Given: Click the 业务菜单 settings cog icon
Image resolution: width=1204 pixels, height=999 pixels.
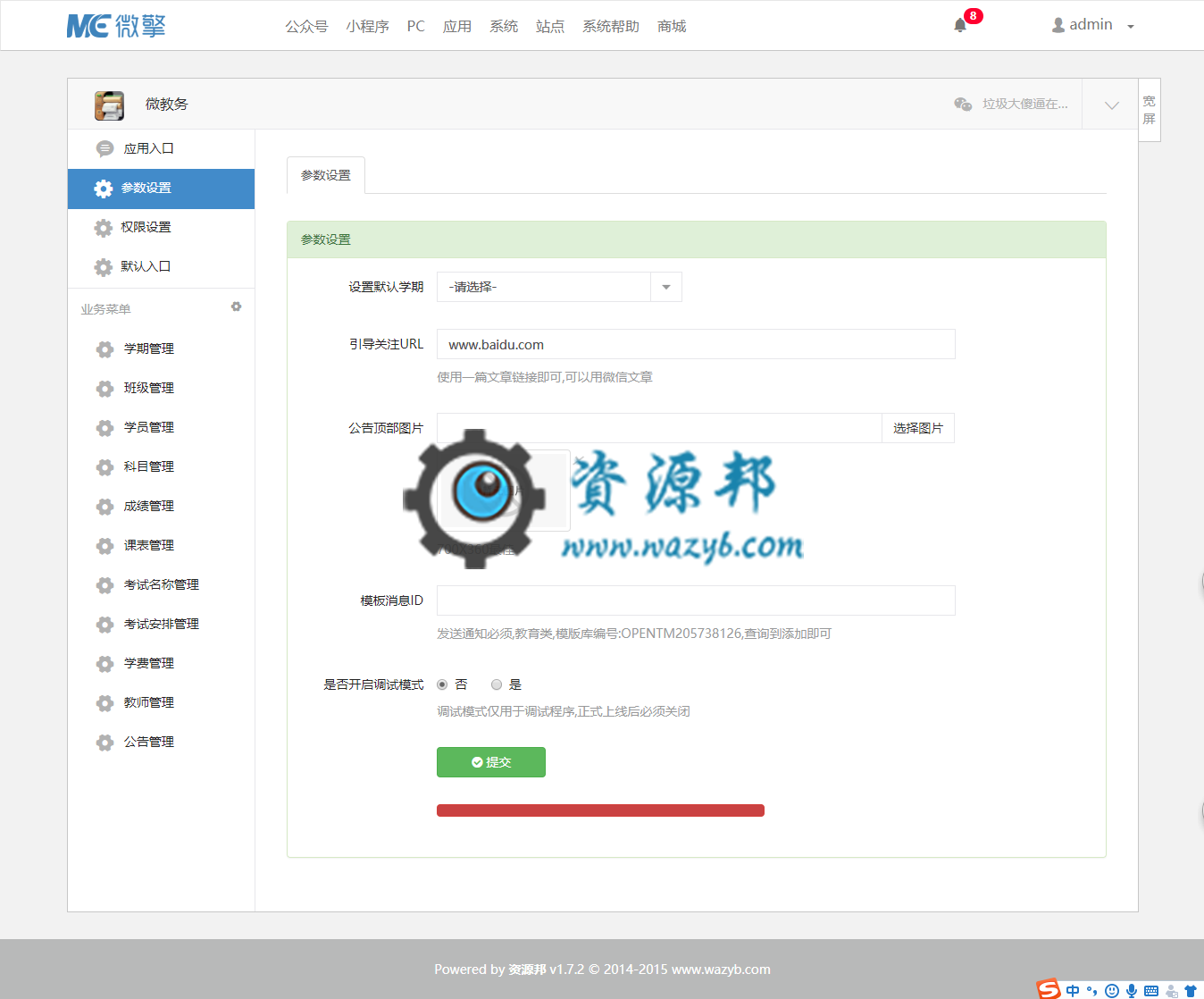Looking at the screenshot, I should tap(236, 306).
